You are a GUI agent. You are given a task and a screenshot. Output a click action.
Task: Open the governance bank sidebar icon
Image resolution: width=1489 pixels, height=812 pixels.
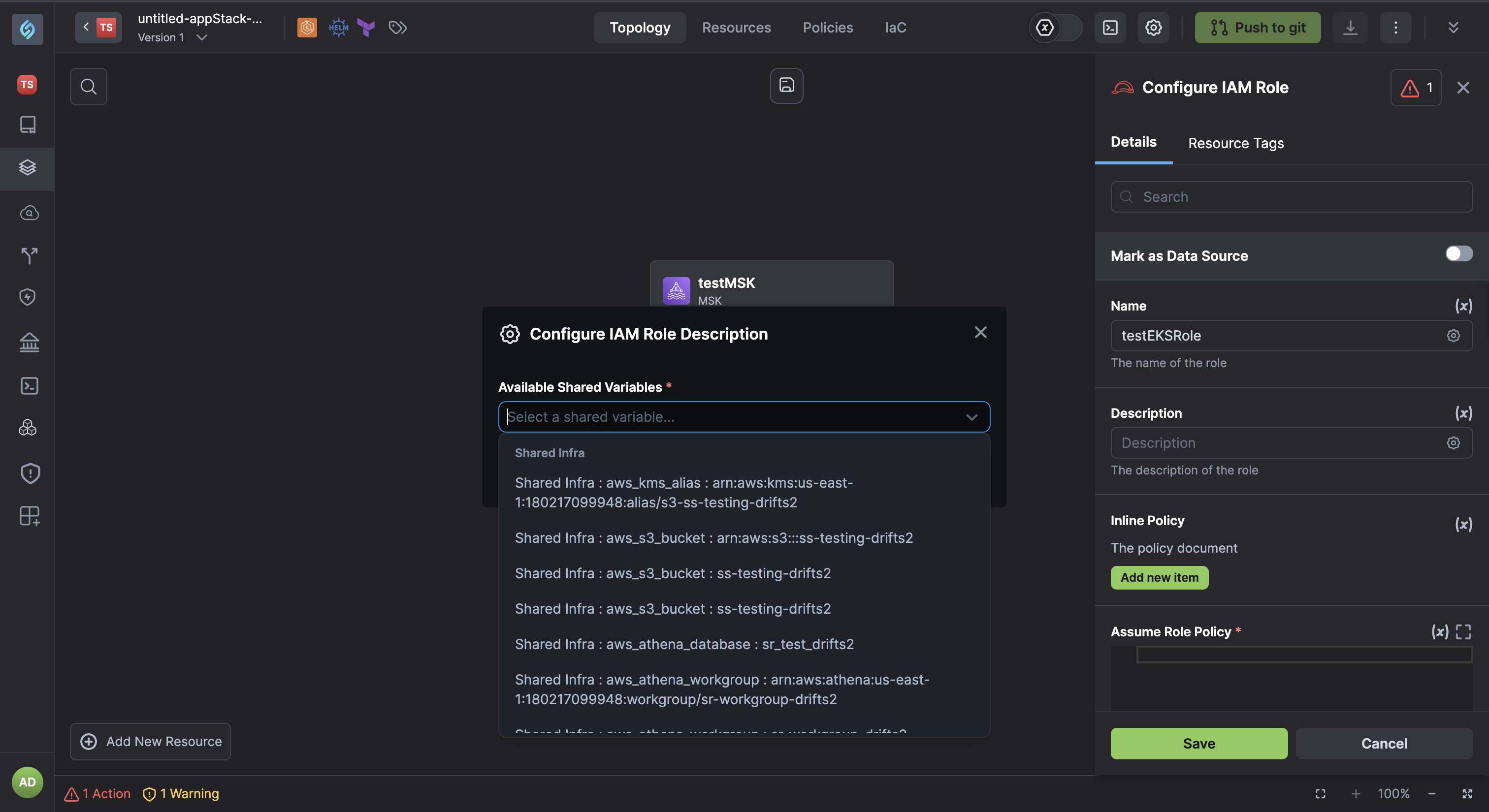29,342
